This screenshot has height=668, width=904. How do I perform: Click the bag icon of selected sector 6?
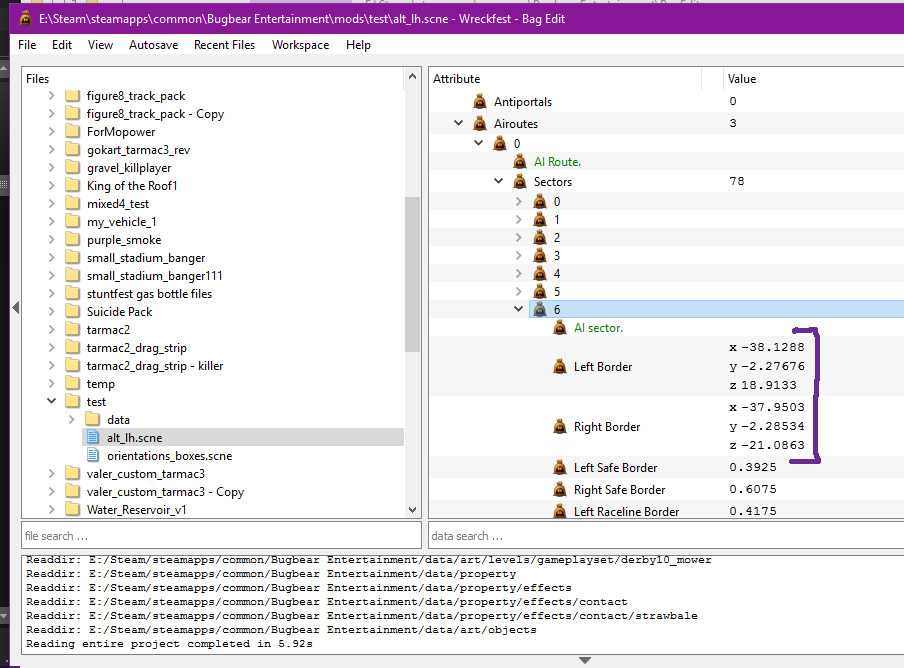(540, 310)
